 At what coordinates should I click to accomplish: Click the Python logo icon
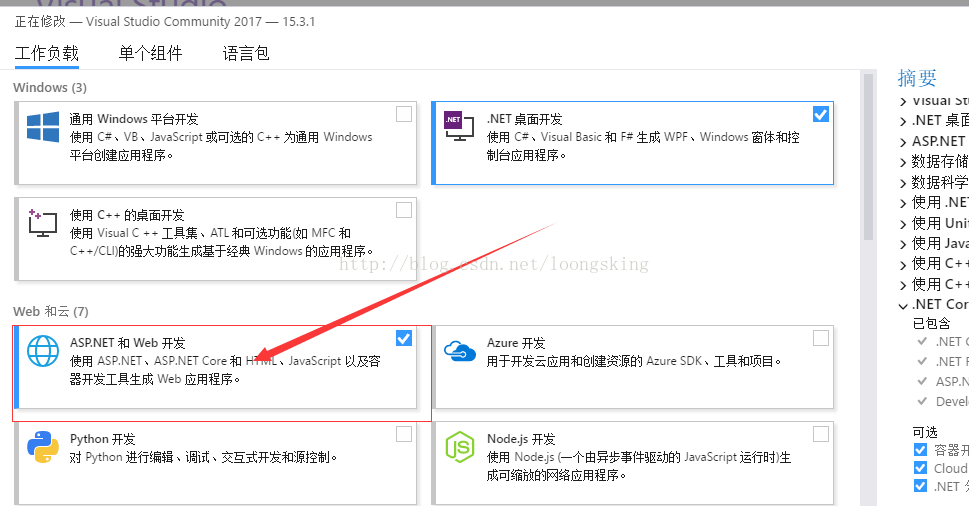43,447
